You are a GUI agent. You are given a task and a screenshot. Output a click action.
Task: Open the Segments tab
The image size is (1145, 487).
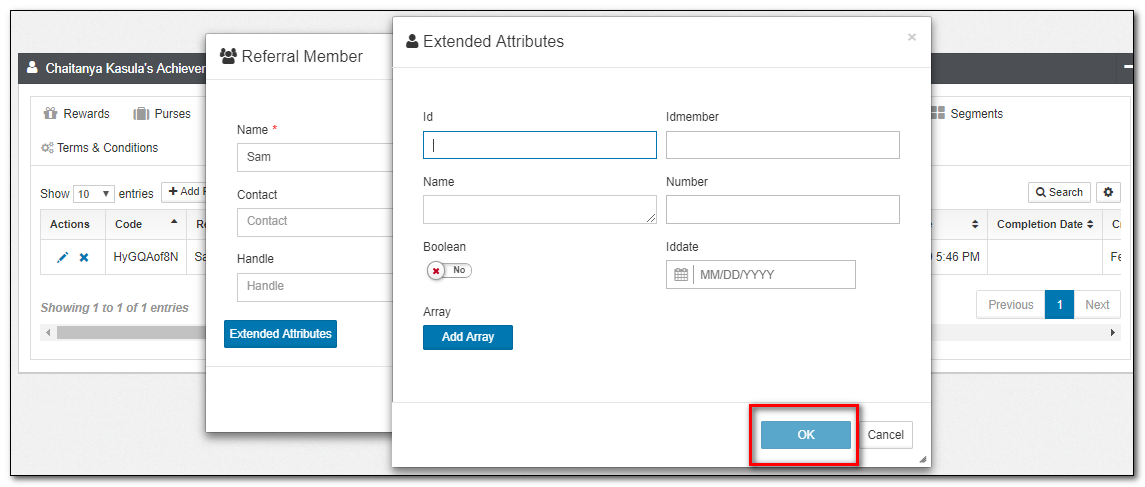(966, 114)
